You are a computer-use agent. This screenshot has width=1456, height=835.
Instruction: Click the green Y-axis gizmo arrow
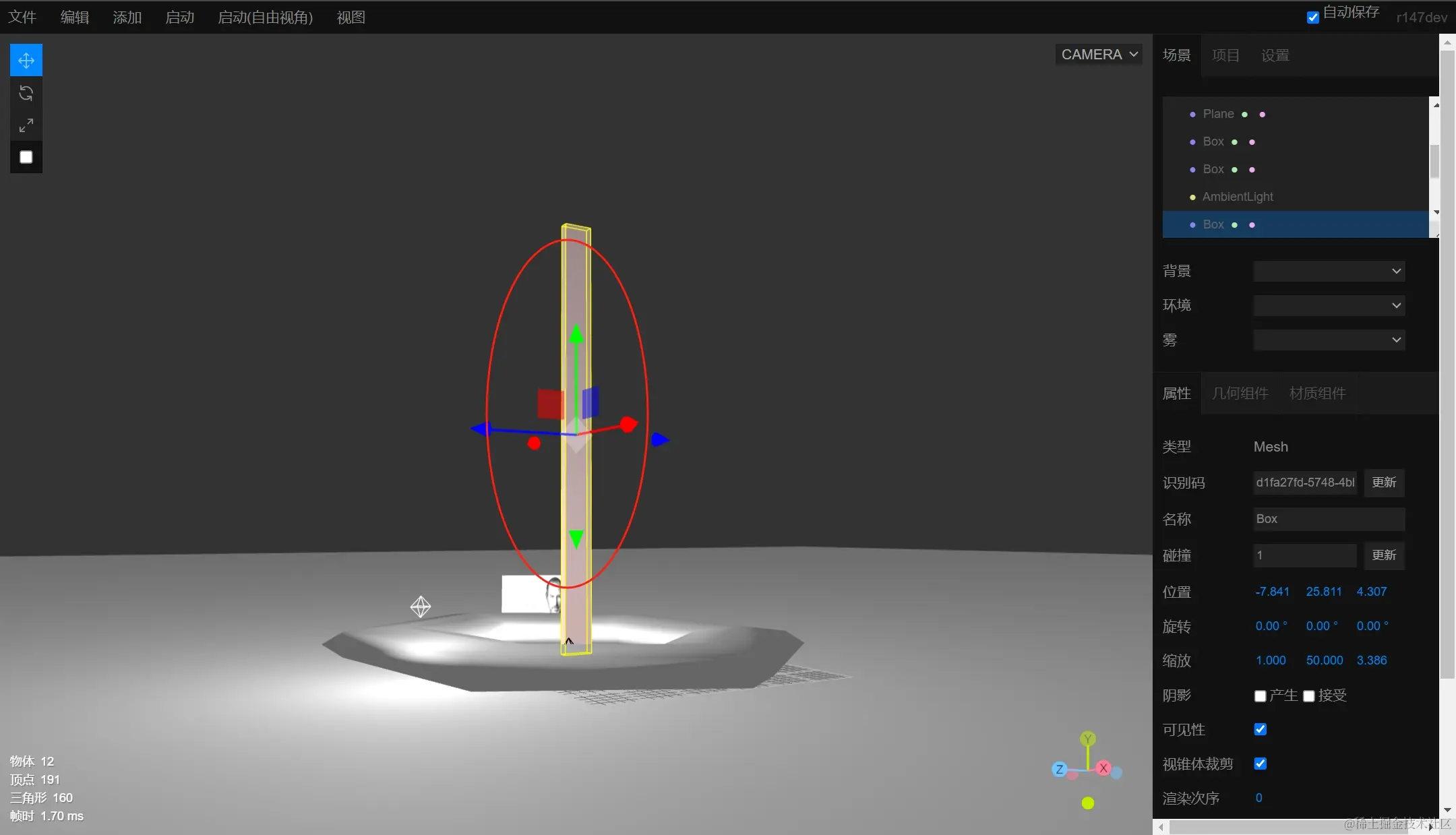tap(576, 334)
